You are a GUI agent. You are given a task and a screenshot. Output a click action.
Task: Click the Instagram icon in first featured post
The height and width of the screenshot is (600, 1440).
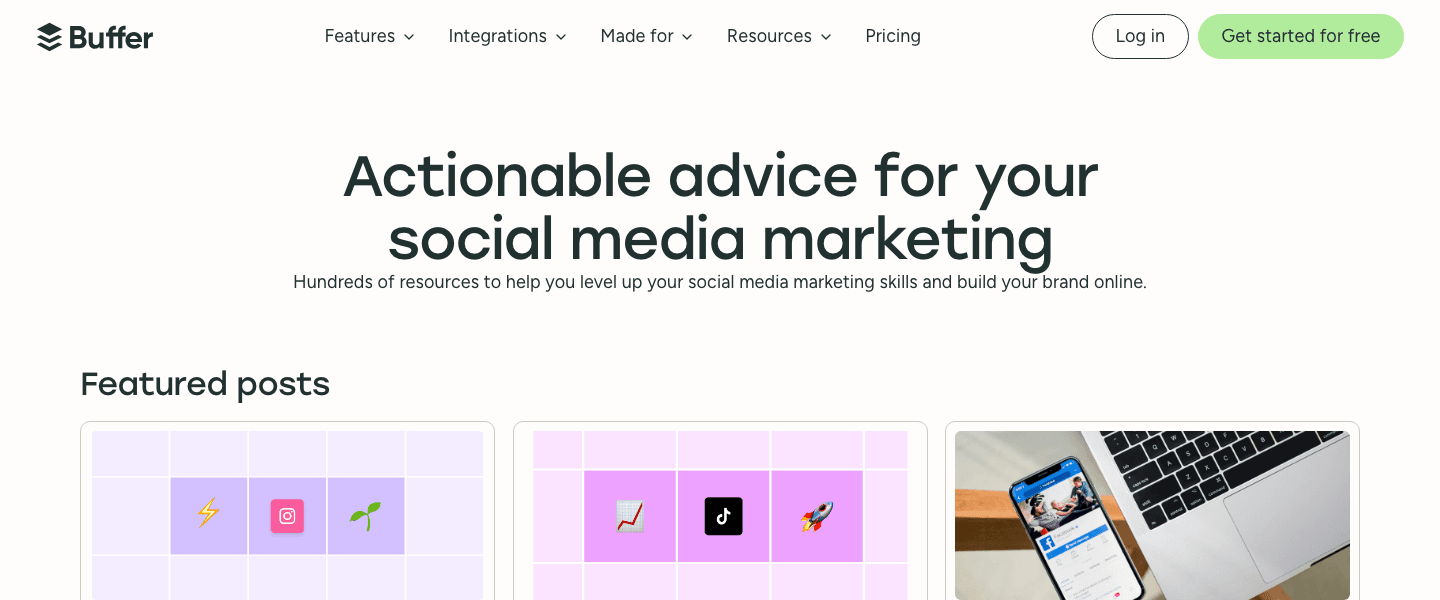[287, 516]
